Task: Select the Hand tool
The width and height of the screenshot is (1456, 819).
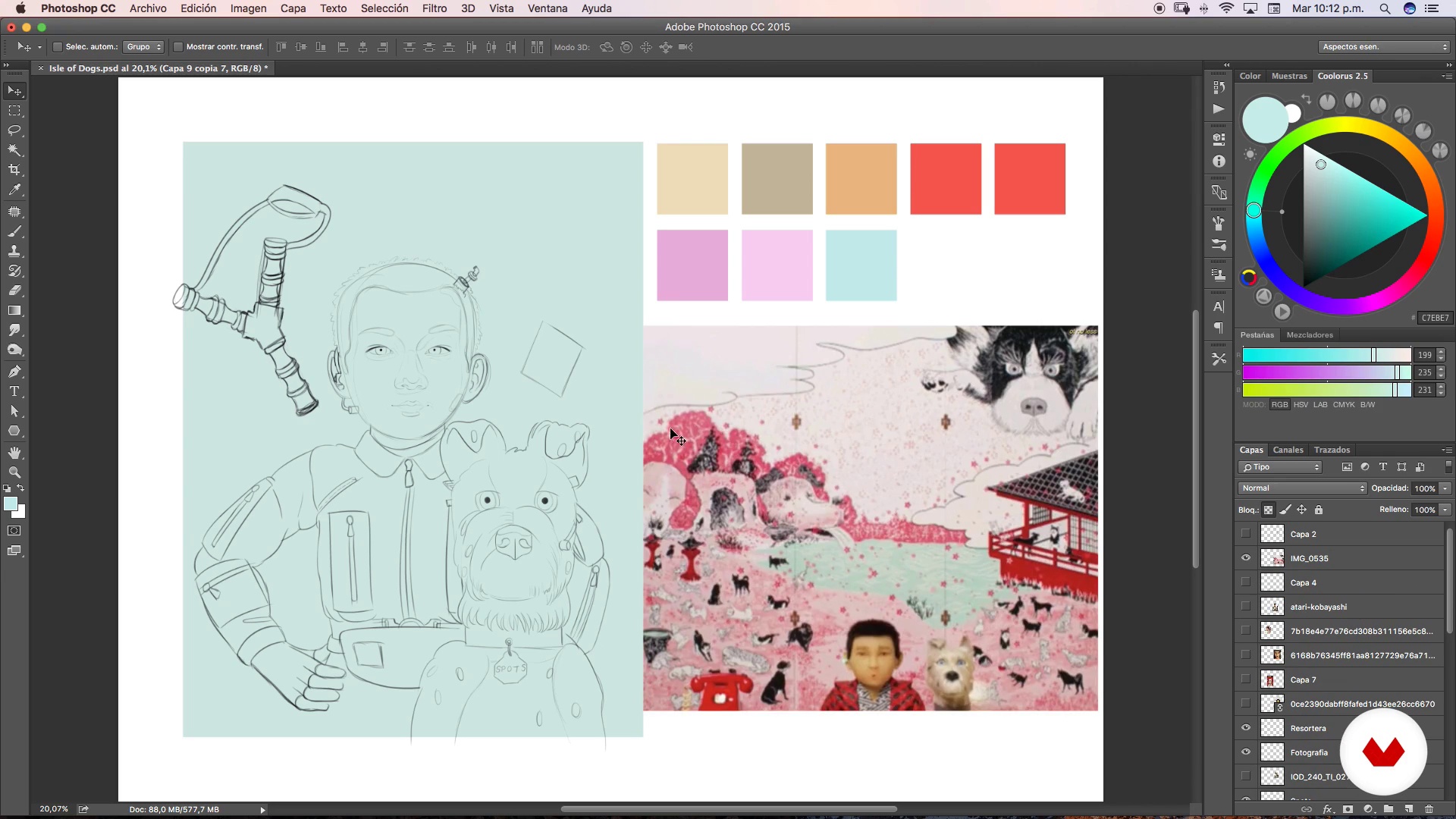Action: (x=14, y=453)
